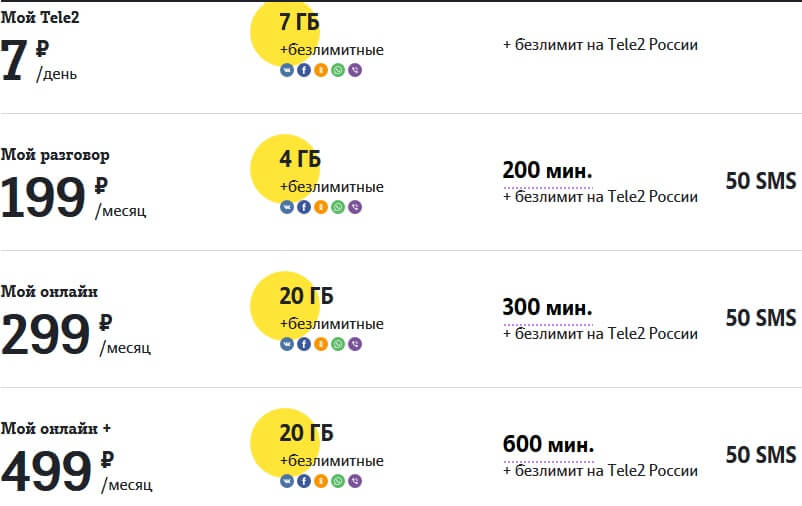Click the dotted-underlined 300 мин. text
This screenshot has width=802, height=506.
[547, 307]
